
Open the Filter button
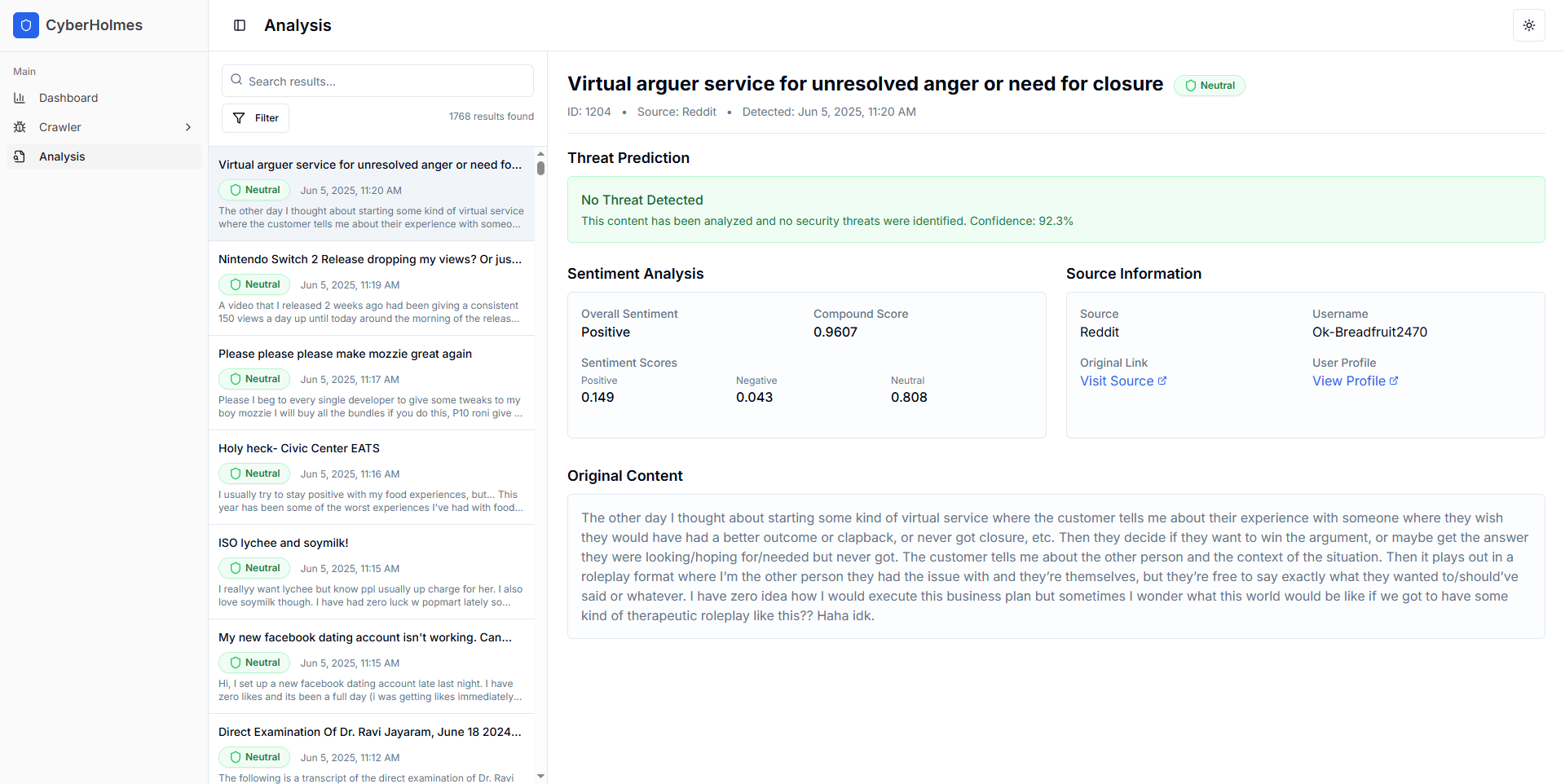tap(255, 118)
